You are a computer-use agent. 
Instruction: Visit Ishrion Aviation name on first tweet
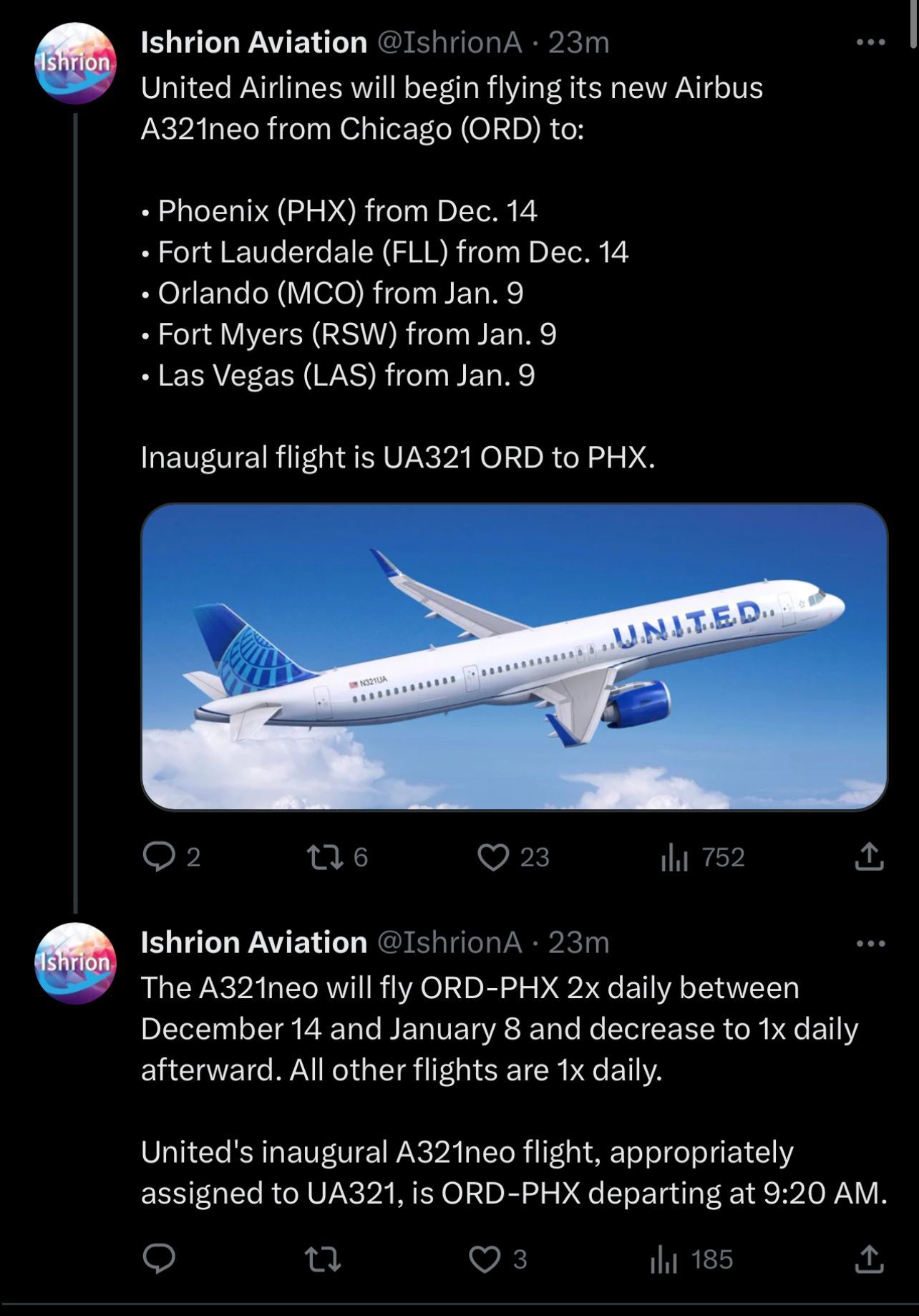click(254, 43)
